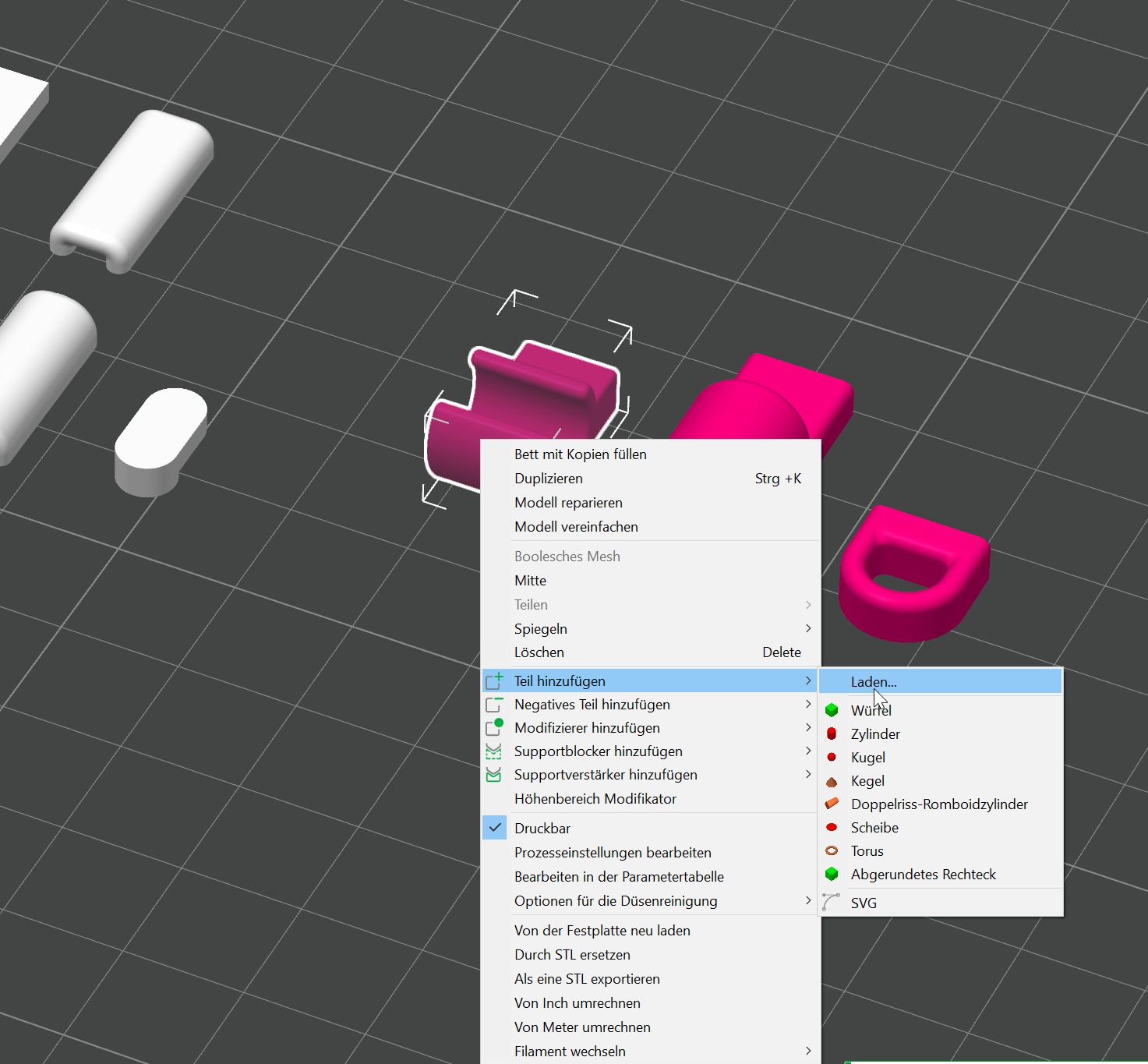Viewport: 1148px width, 1064px height.
Task: Click Als eine STL exportieren
Action: click(x=587, y=979)
